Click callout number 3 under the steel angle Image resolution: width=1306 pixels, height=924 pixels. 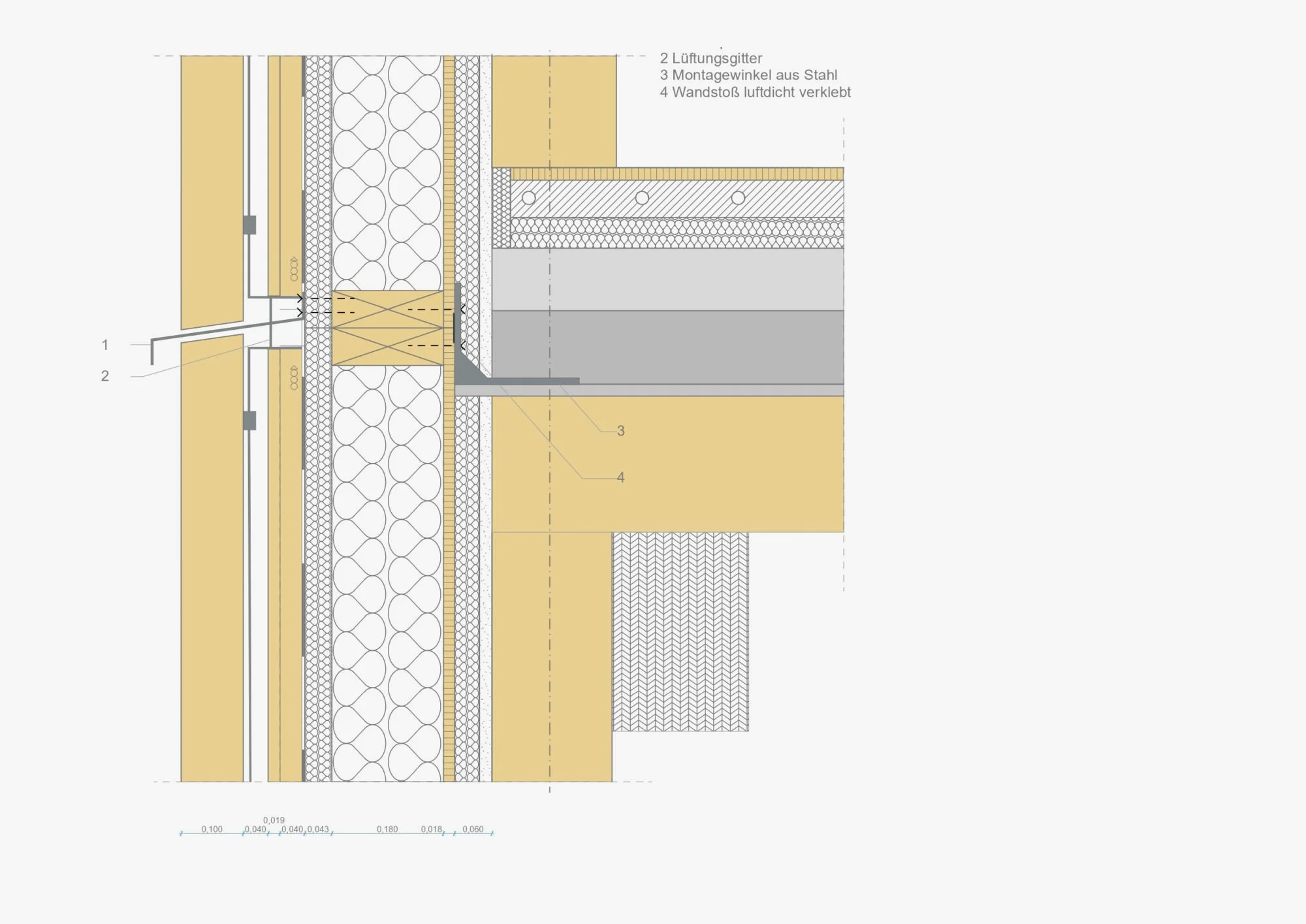(x=621, y=431)
